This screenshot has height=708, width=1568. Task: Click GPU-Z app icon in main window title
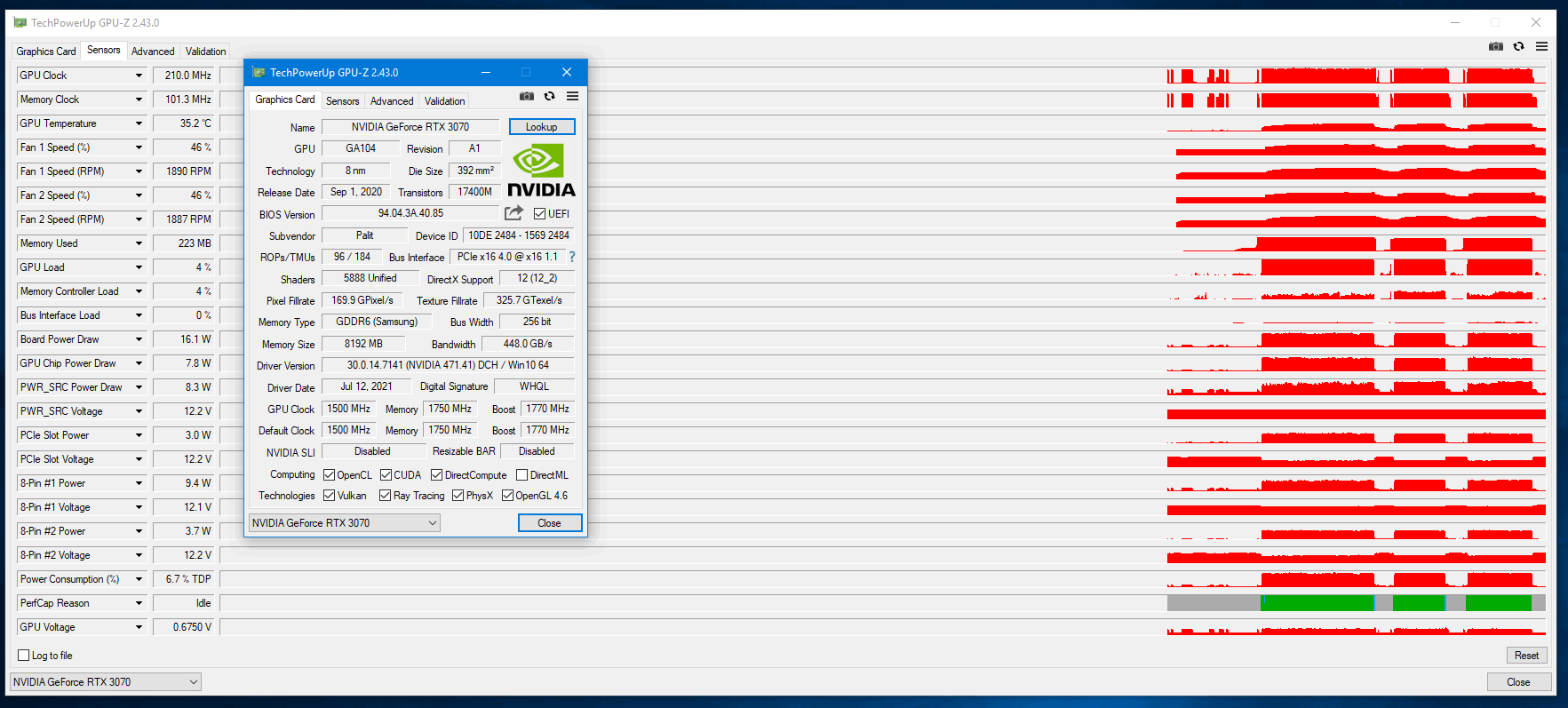20,23
